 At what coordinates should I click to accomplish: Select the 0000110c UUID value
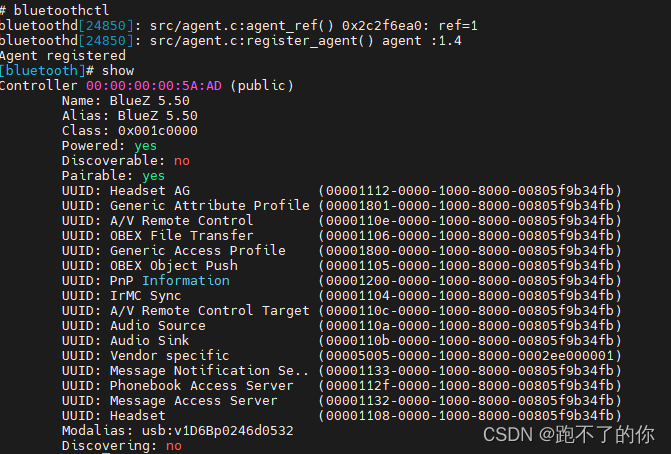pos(470,311)
